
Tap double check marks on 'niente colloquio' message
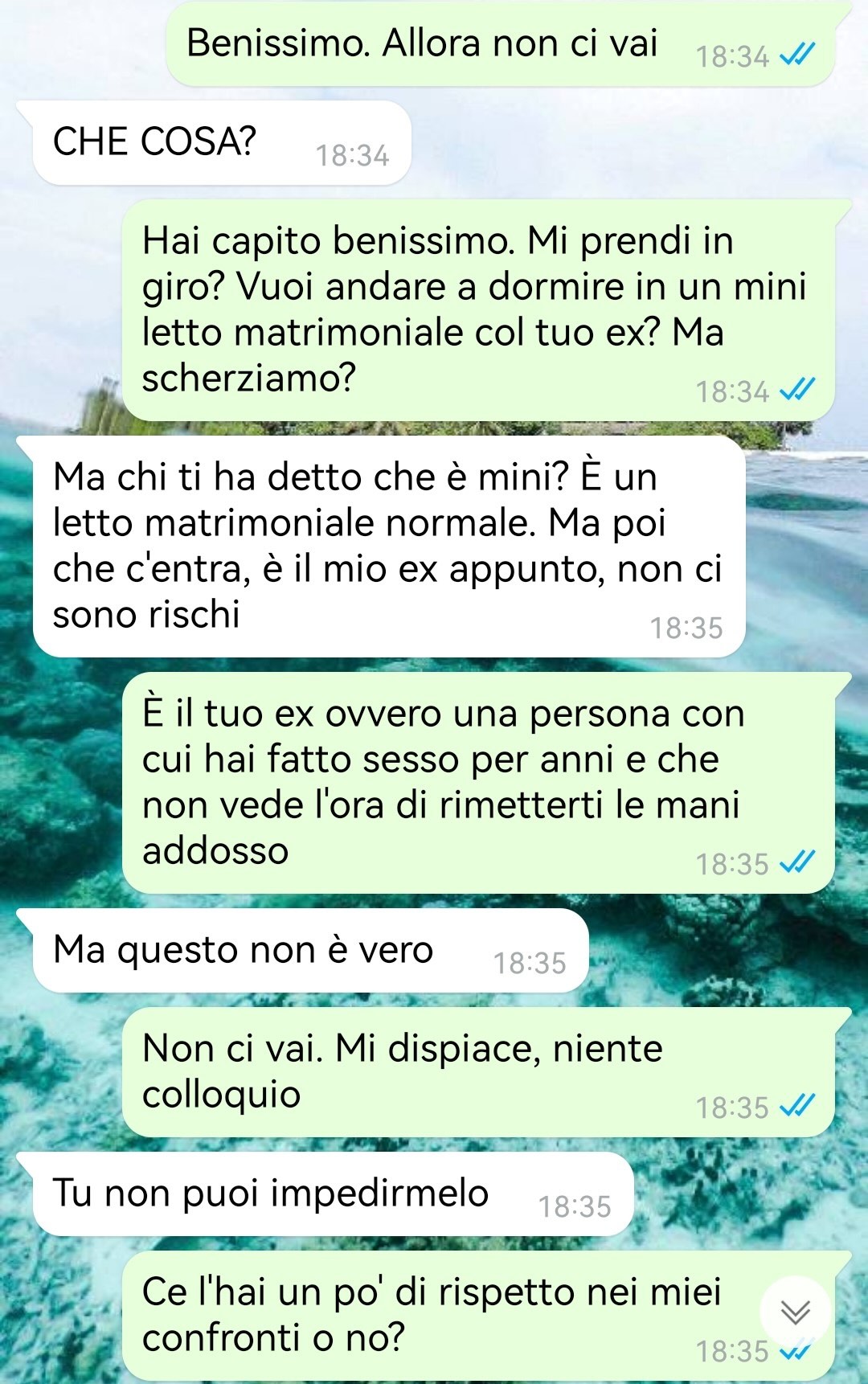click(797, 1108)
